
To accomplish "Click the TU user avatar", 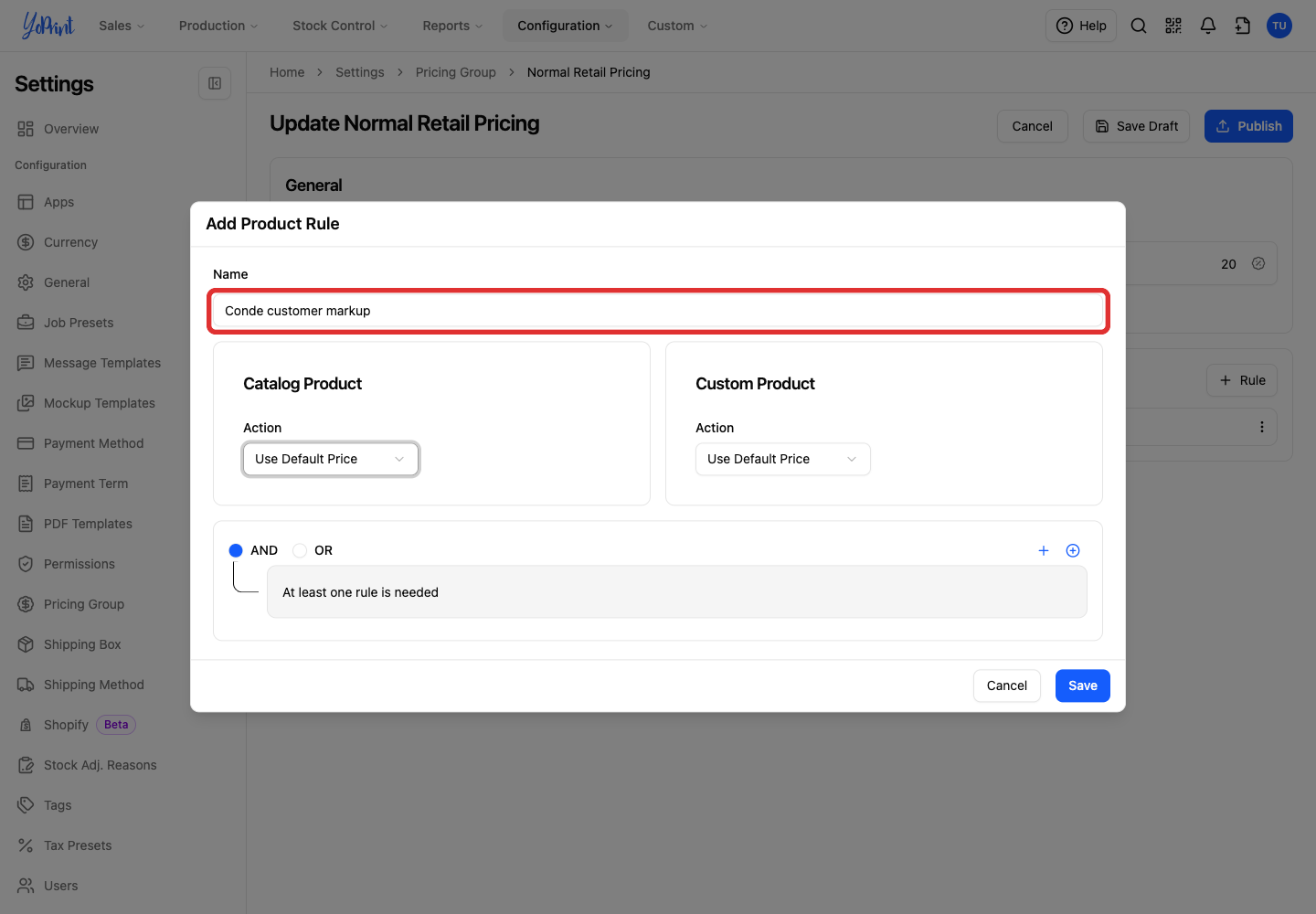I will [x=1279, y=26].
